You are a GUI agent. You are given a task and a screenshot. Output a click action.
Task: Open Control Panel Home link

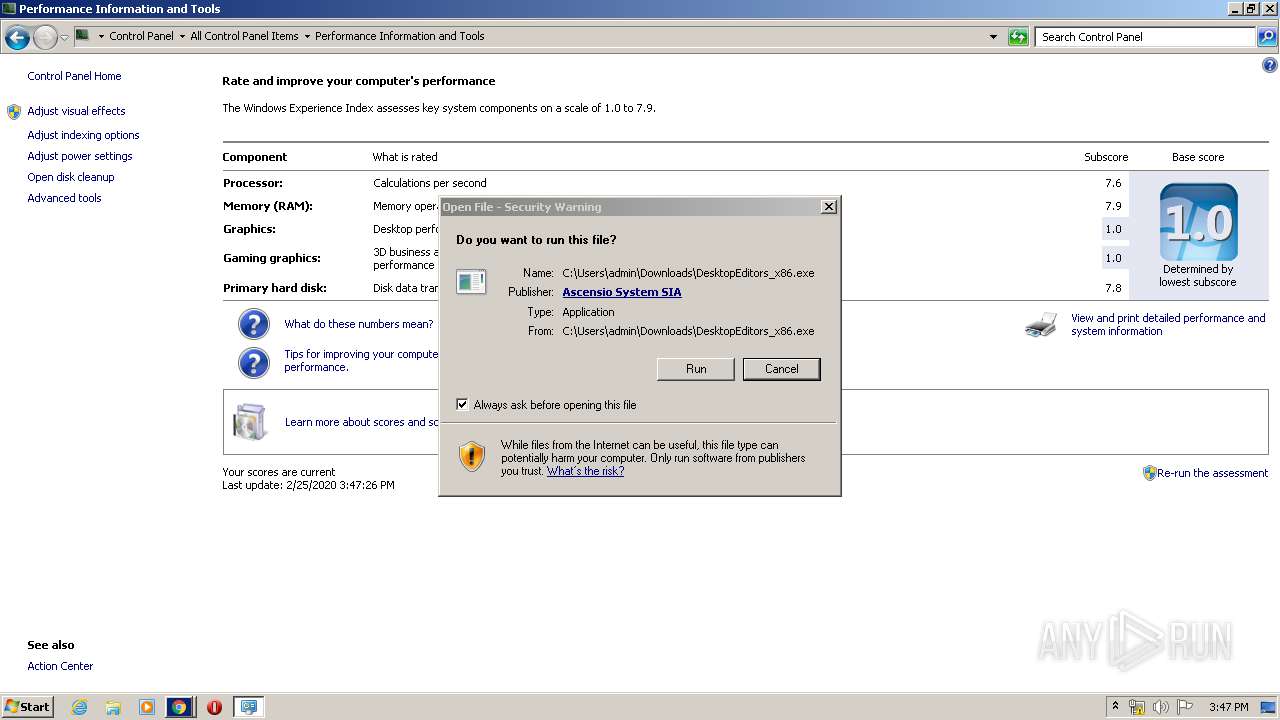click(x=74, y=76)
